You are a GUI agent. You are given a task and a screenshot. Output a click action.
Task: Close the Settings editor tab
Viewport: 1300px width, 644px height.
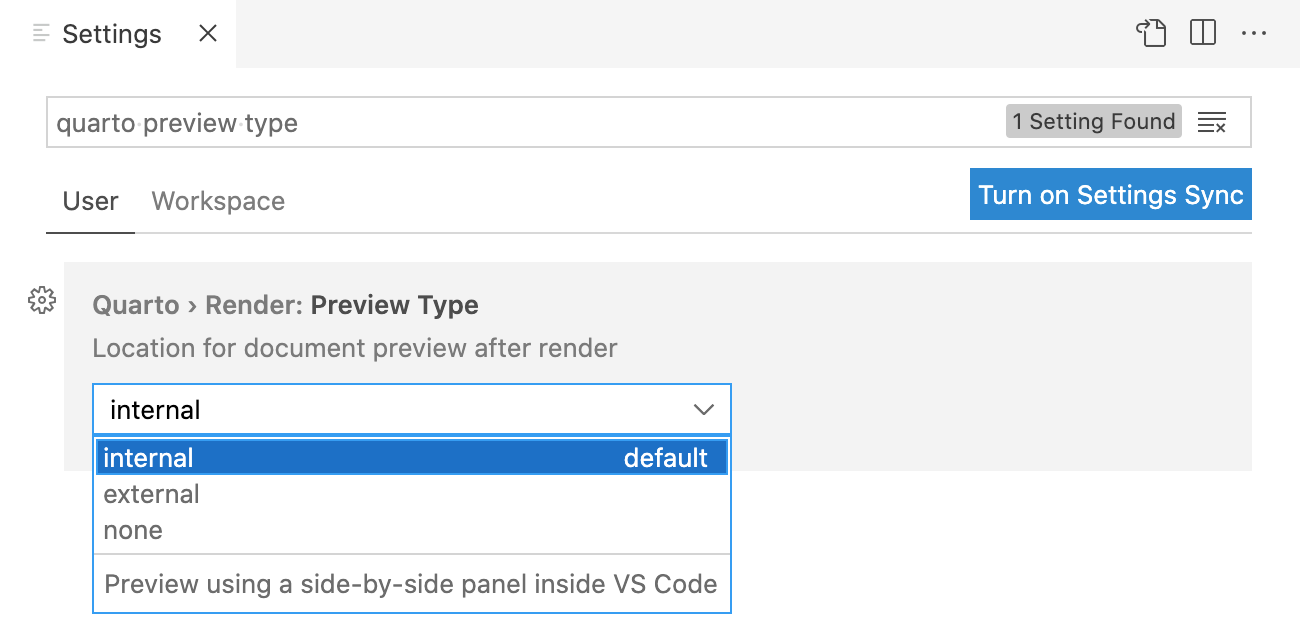[207, 33]
